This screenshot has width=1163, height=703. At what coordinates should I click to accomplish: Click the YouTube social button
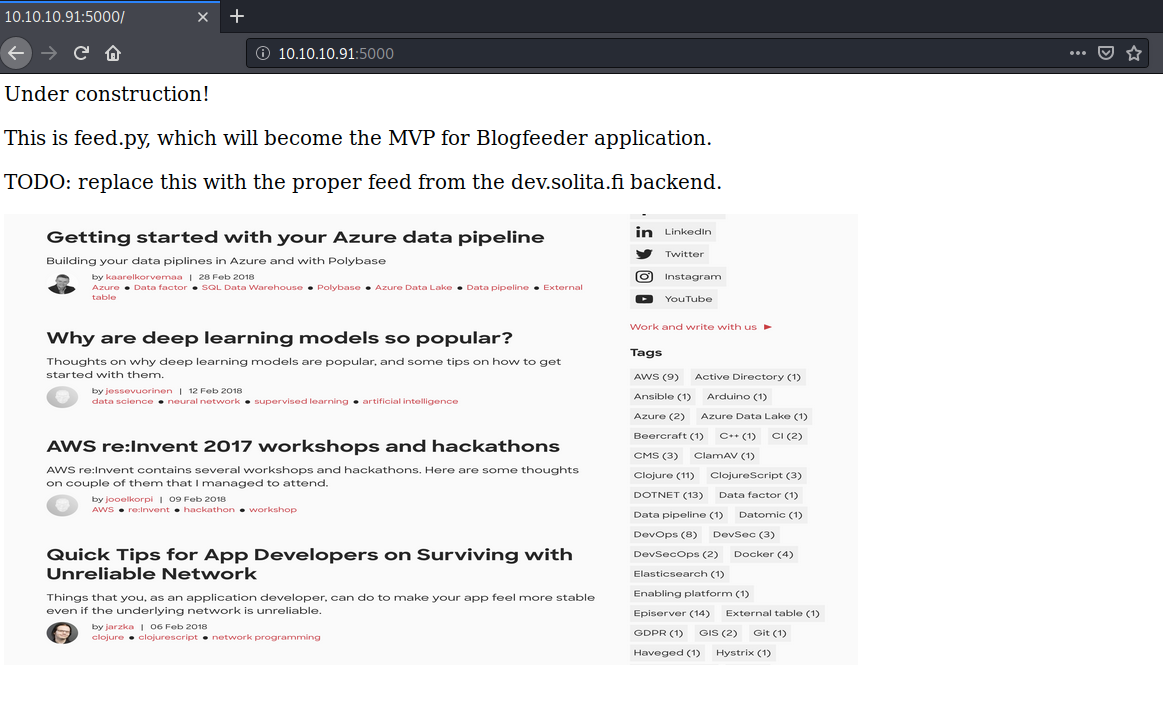pos(674,299)
